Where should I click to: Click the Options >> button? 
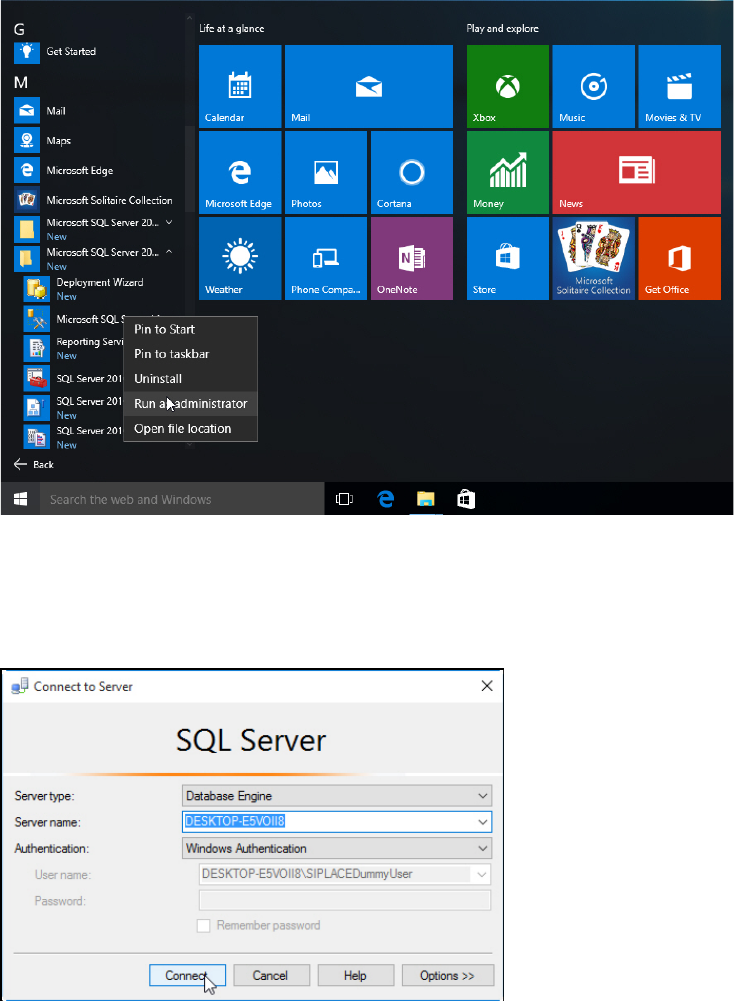click(447, 976)
